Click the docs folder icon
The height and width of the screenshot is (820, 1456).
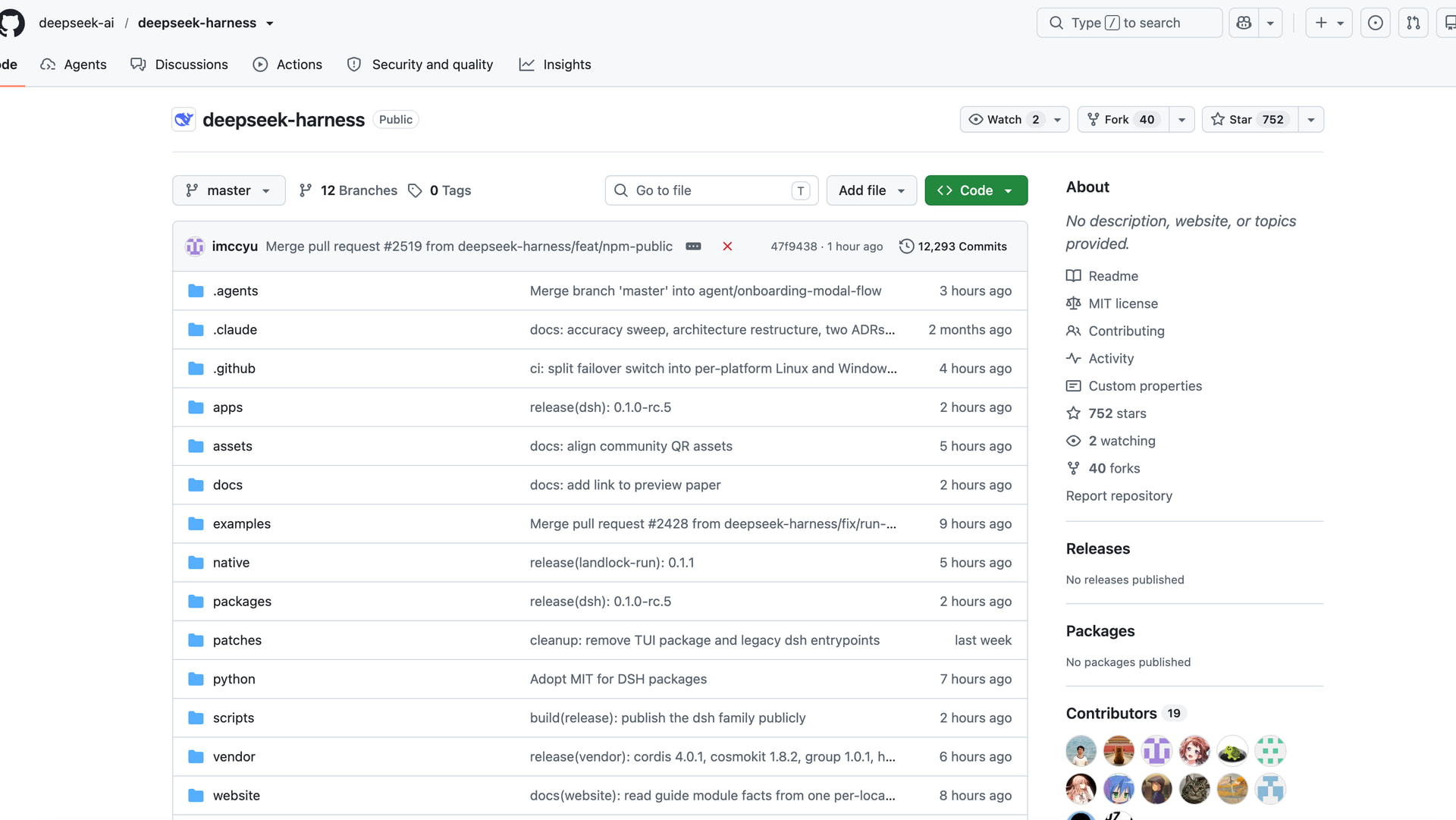coord(196,485)
